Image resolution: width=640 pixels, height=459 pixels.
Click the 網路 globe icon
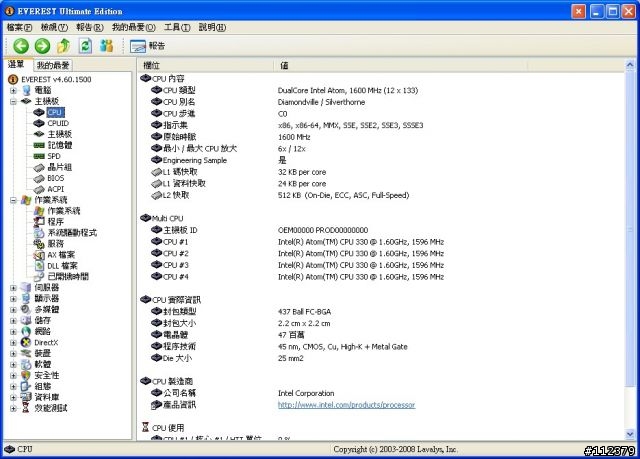click(26, 332)
